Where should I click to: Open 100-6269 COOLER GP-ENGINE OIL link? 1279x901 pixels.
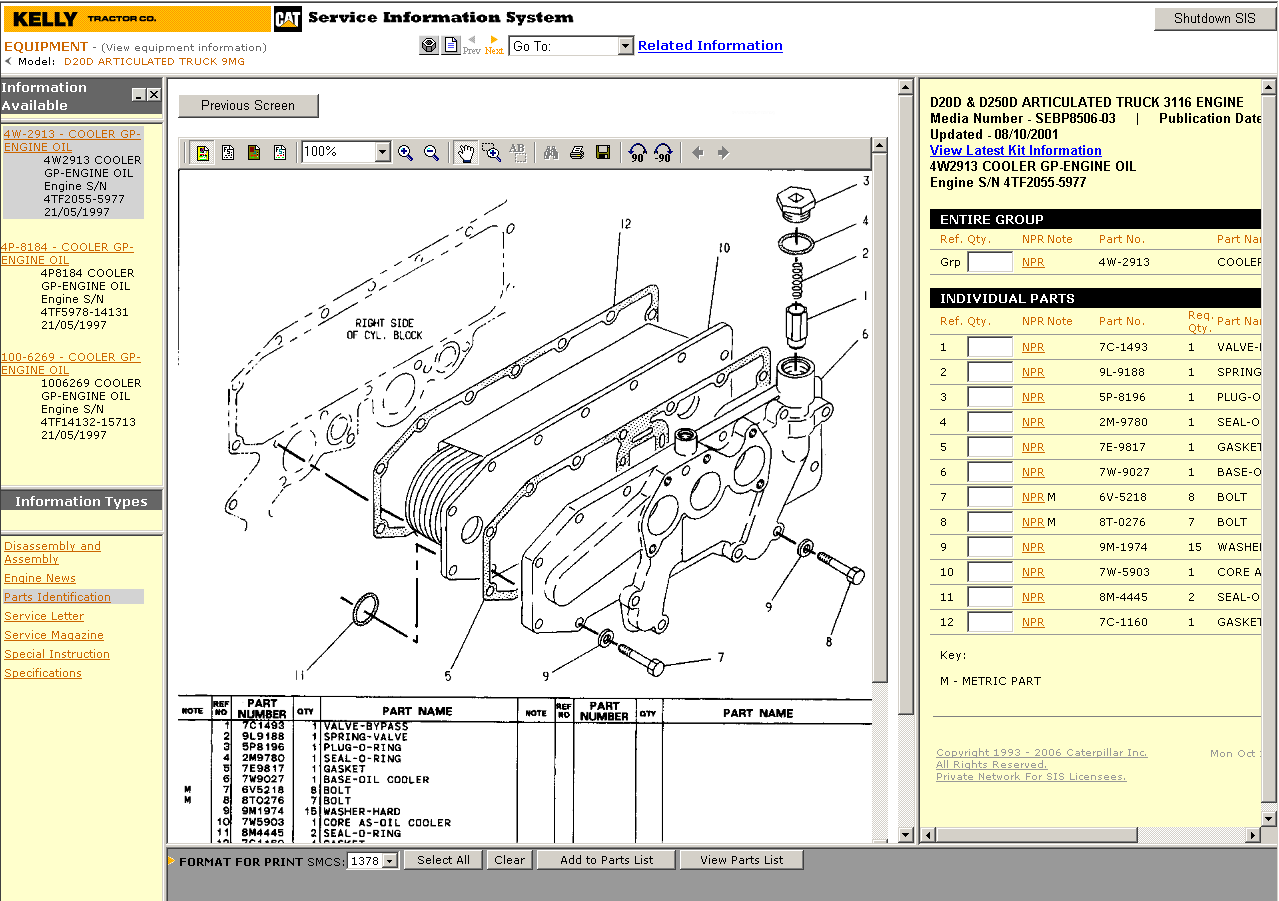[x=71, y=363]
